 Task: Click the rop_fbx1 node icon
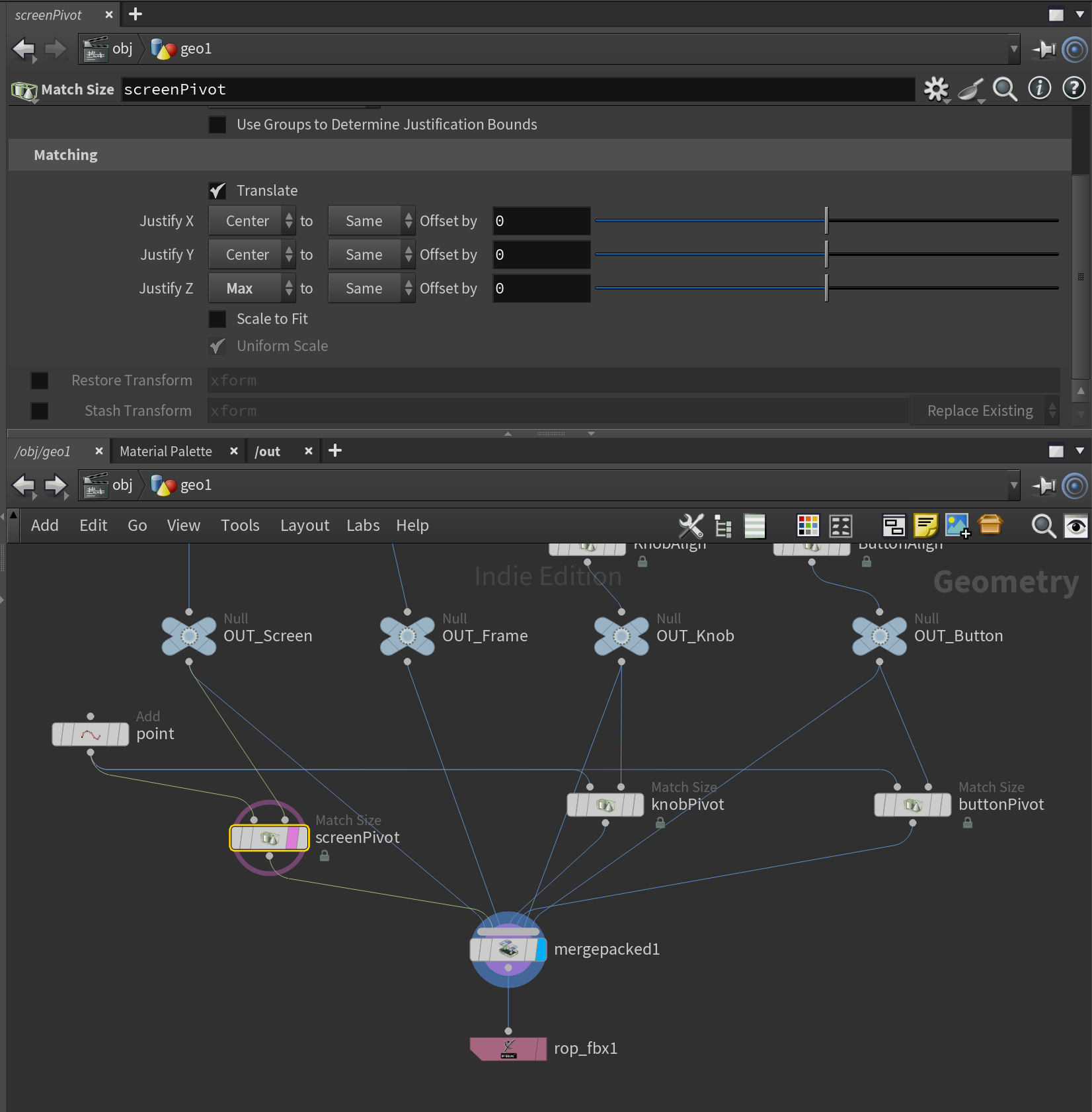(508, 1049)
